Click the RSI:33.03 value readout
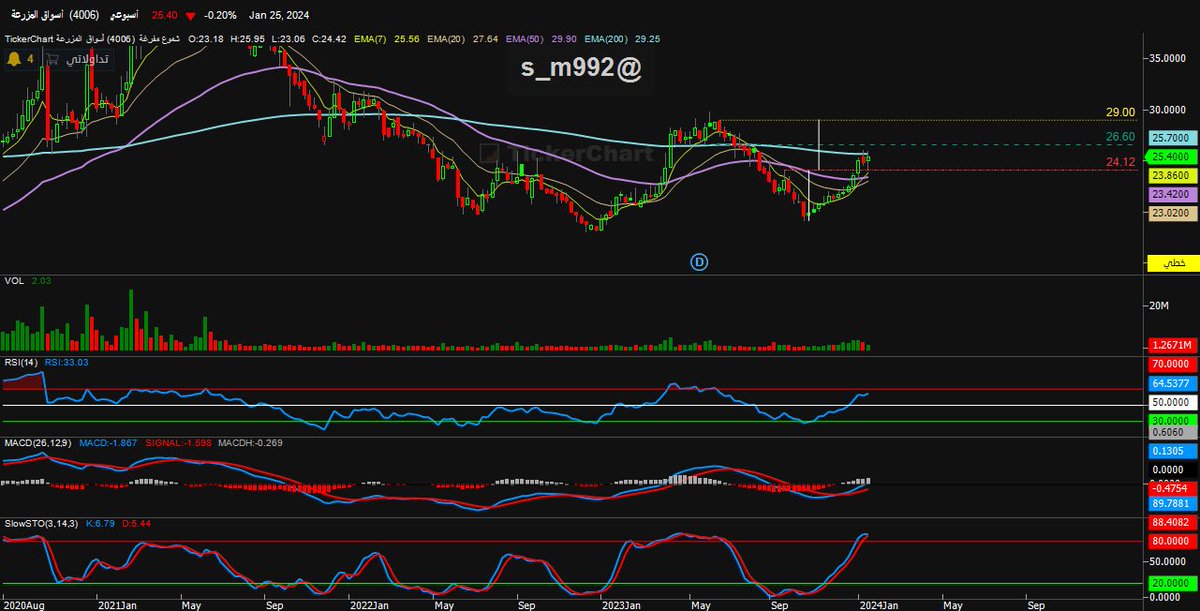Image resolution: width=1200 pixels, height=611 pixels. 67,361
